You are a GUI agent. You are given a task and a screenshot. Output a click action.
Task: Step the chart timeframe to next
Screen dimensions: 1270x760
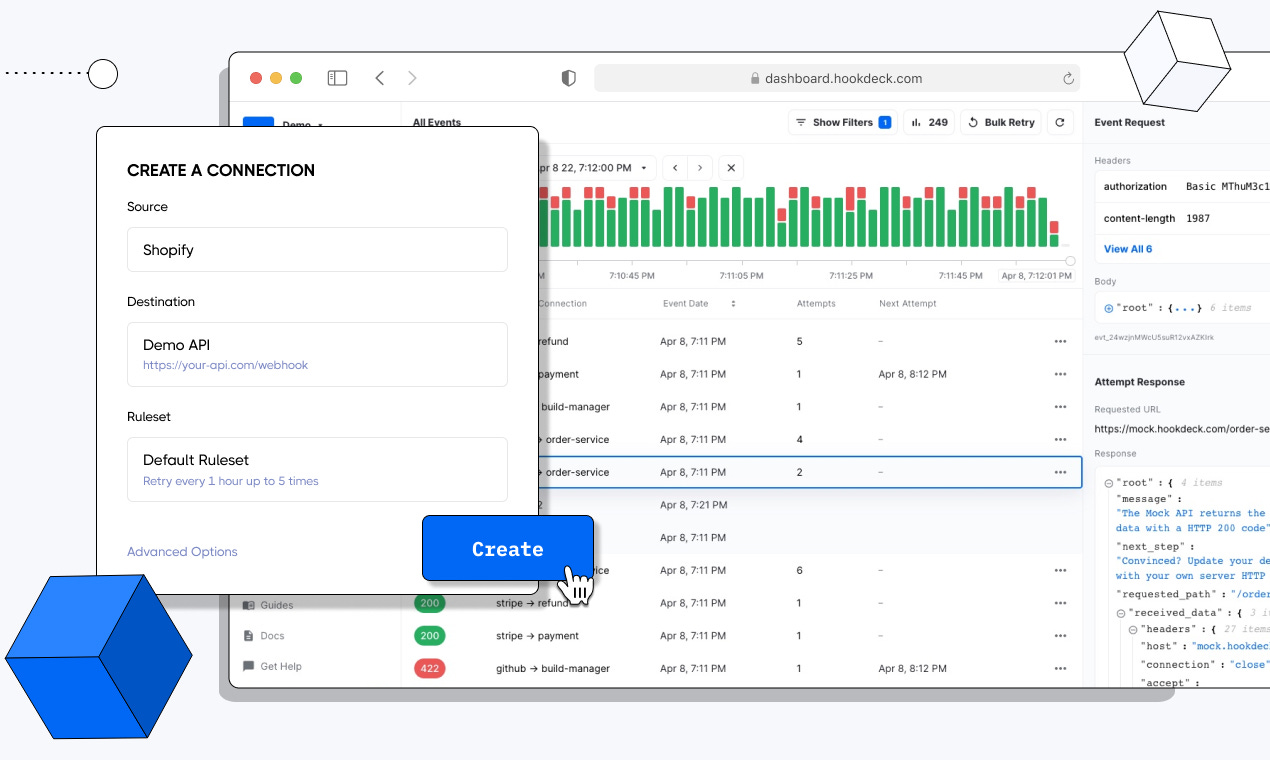(x=700, y=168)
